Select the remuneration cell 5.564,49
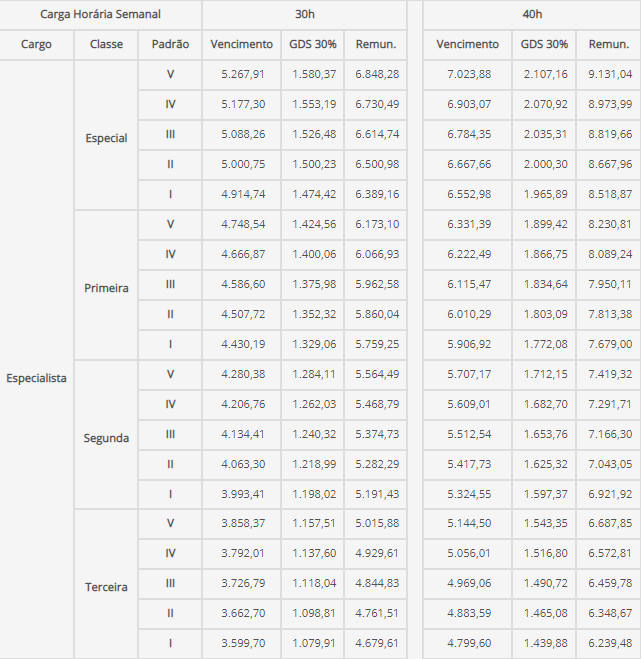The height and width of the screenshot is (659, 641). [x=377, y=374]
